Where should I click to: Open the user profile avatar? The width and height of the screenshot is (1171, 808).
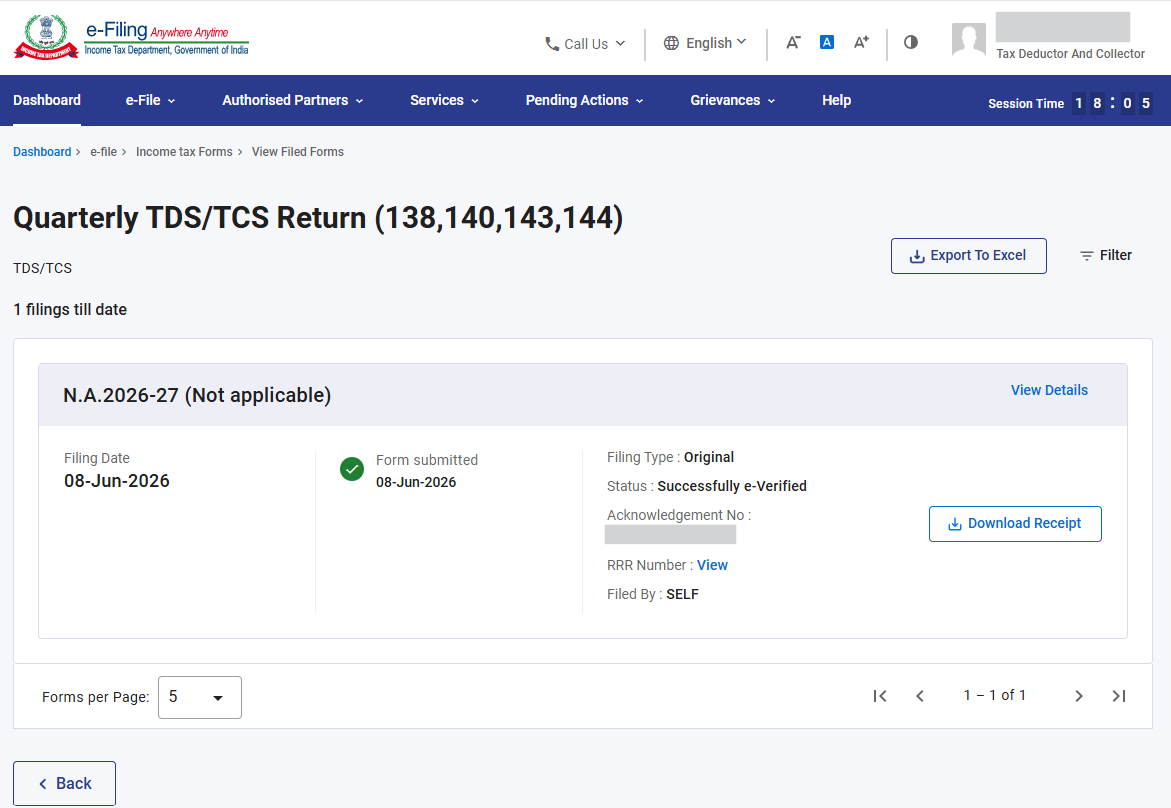point(969,40)
